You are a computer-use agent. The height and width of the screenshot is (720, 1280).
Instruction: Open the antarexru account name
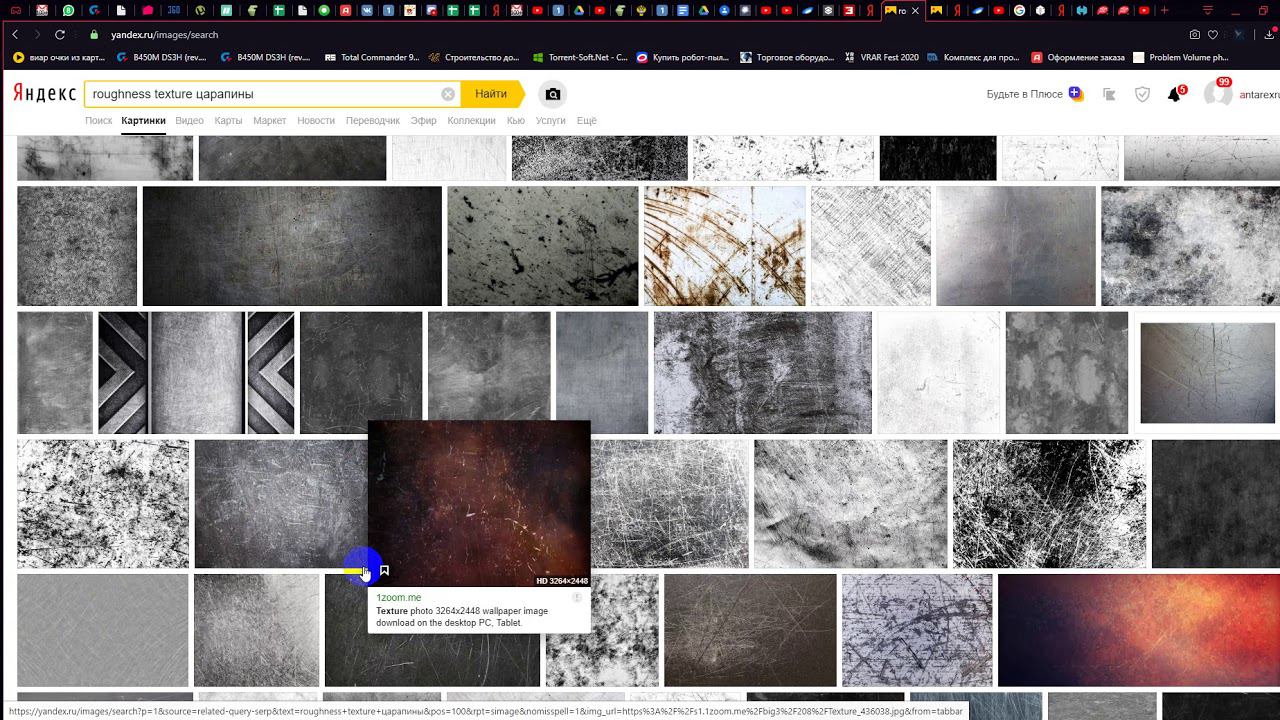tap(1259, 95)
